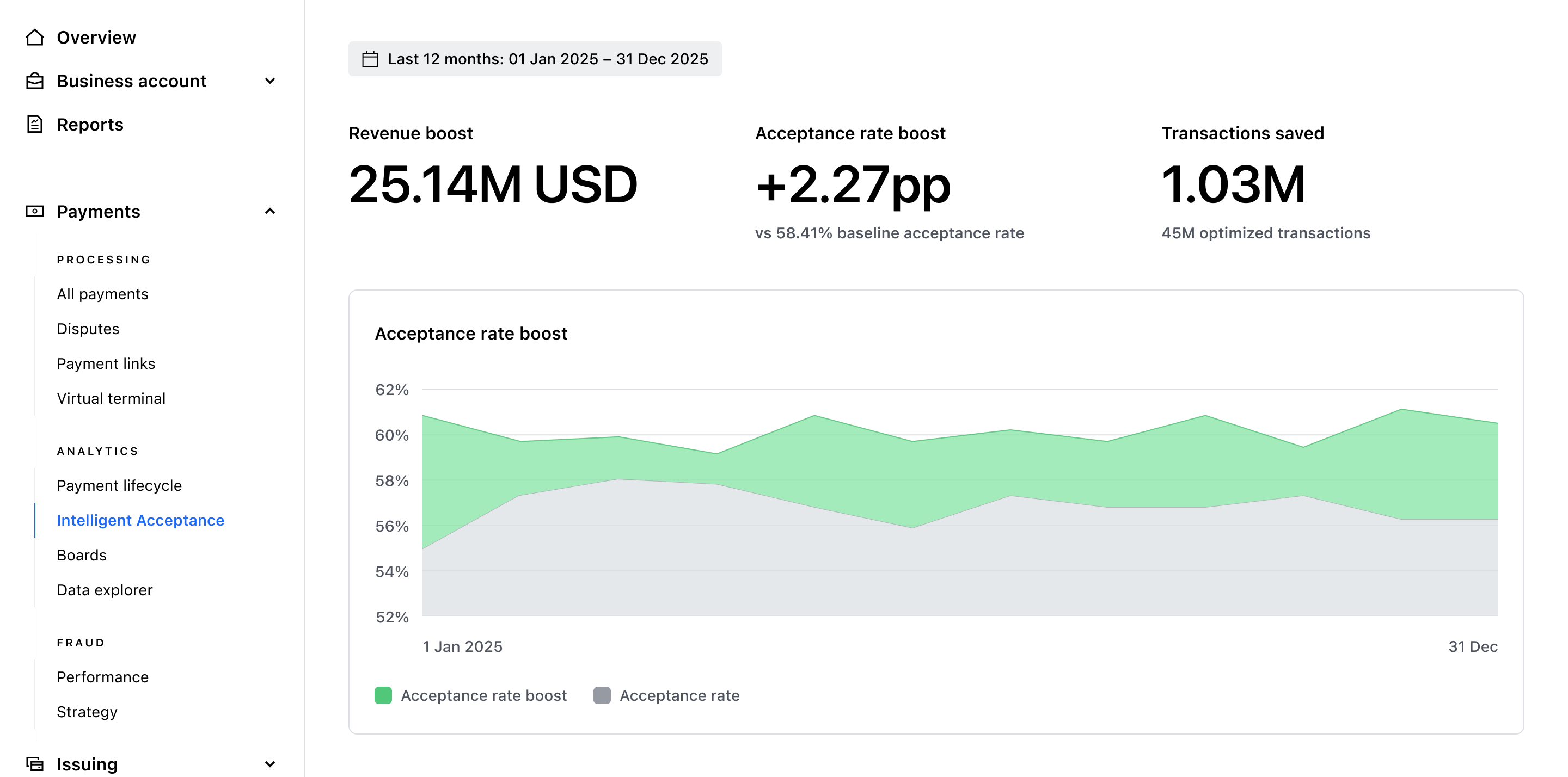Image resolution: width=1568 pixels, height=777 pixels.
Task: Click the 62% y-axis label
Action: [392, 390]
